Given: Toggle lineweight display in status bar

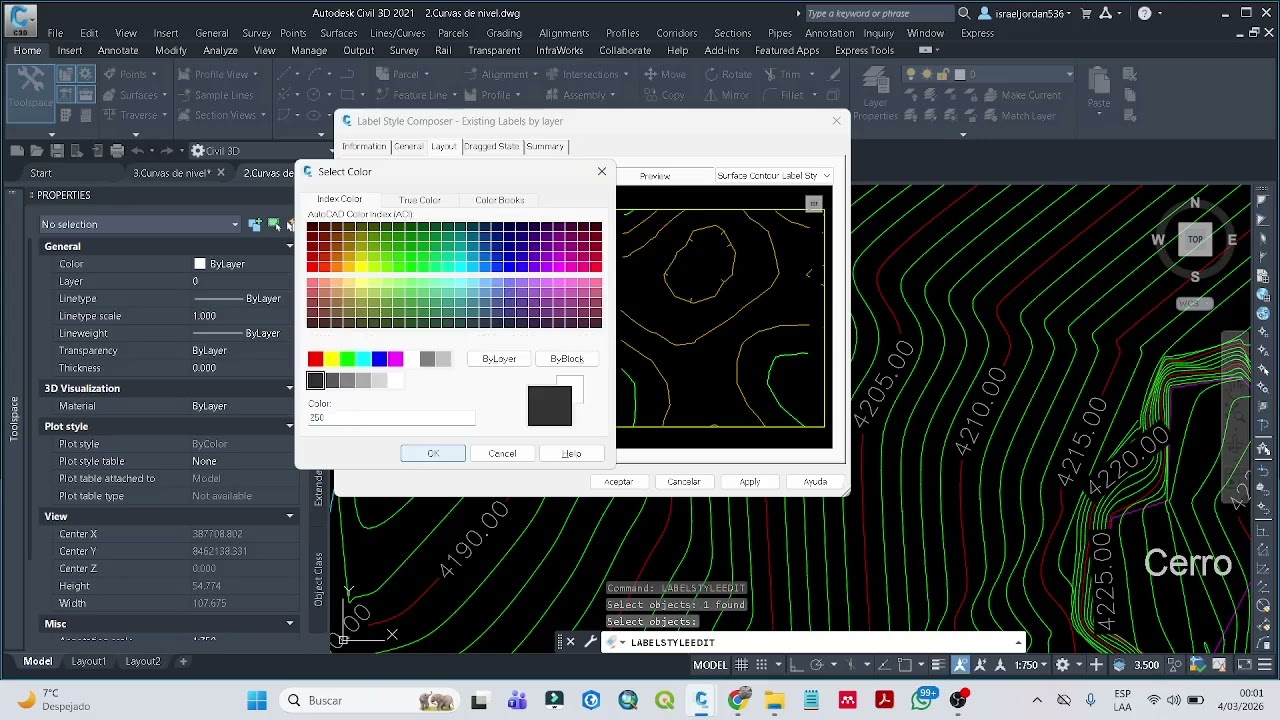Looking at the screenshot, I should [937, 664].
